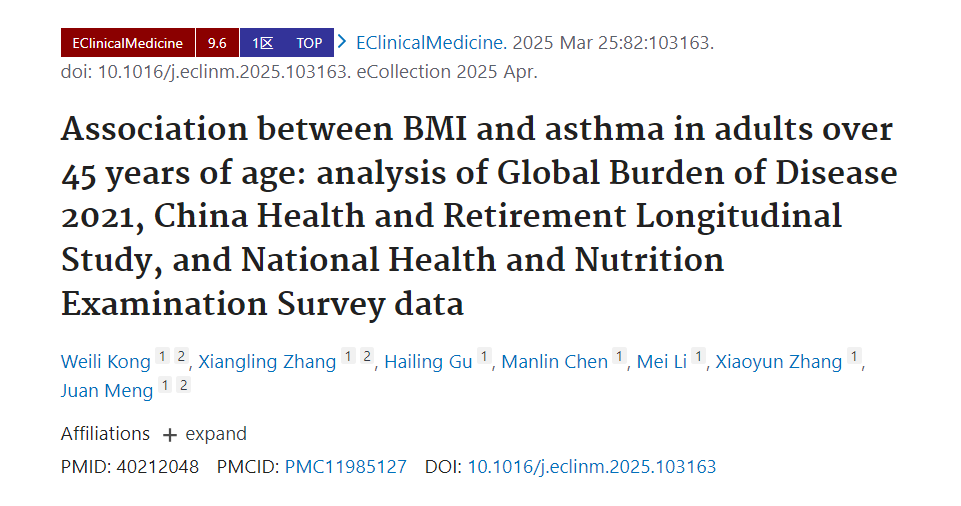Image resolution: width=961 pixels, height=506 pixels.
Task: Open author Weili Kong's link
Action: pyautogui.click(x=105, y=361)
